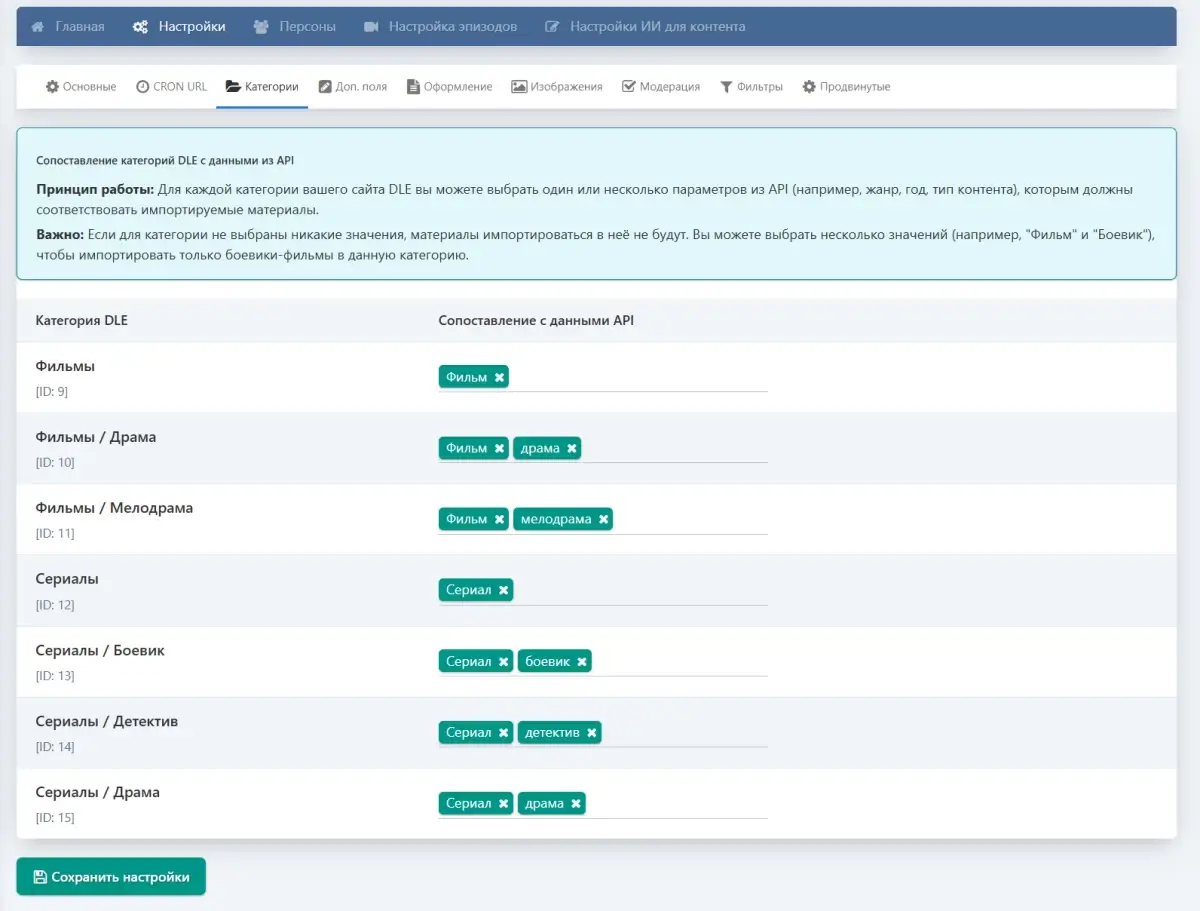Delete 'детектив' tag from Сериалы / Детектив
Screen dimensions: 1200x911
click(x=592, y=732)
